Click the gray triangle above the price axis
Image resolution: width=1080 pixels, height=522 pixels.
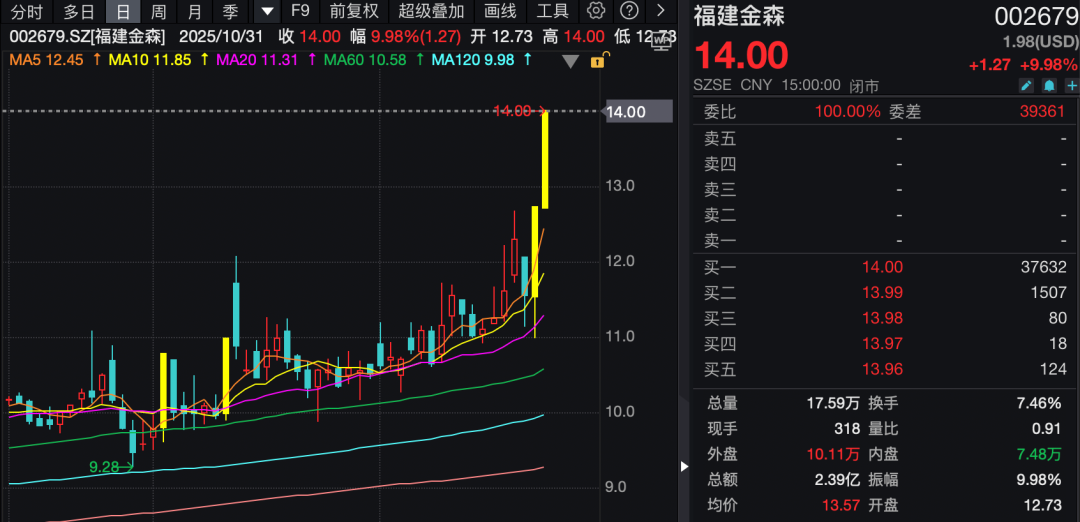pyautogui.click(x=571, y=62)
